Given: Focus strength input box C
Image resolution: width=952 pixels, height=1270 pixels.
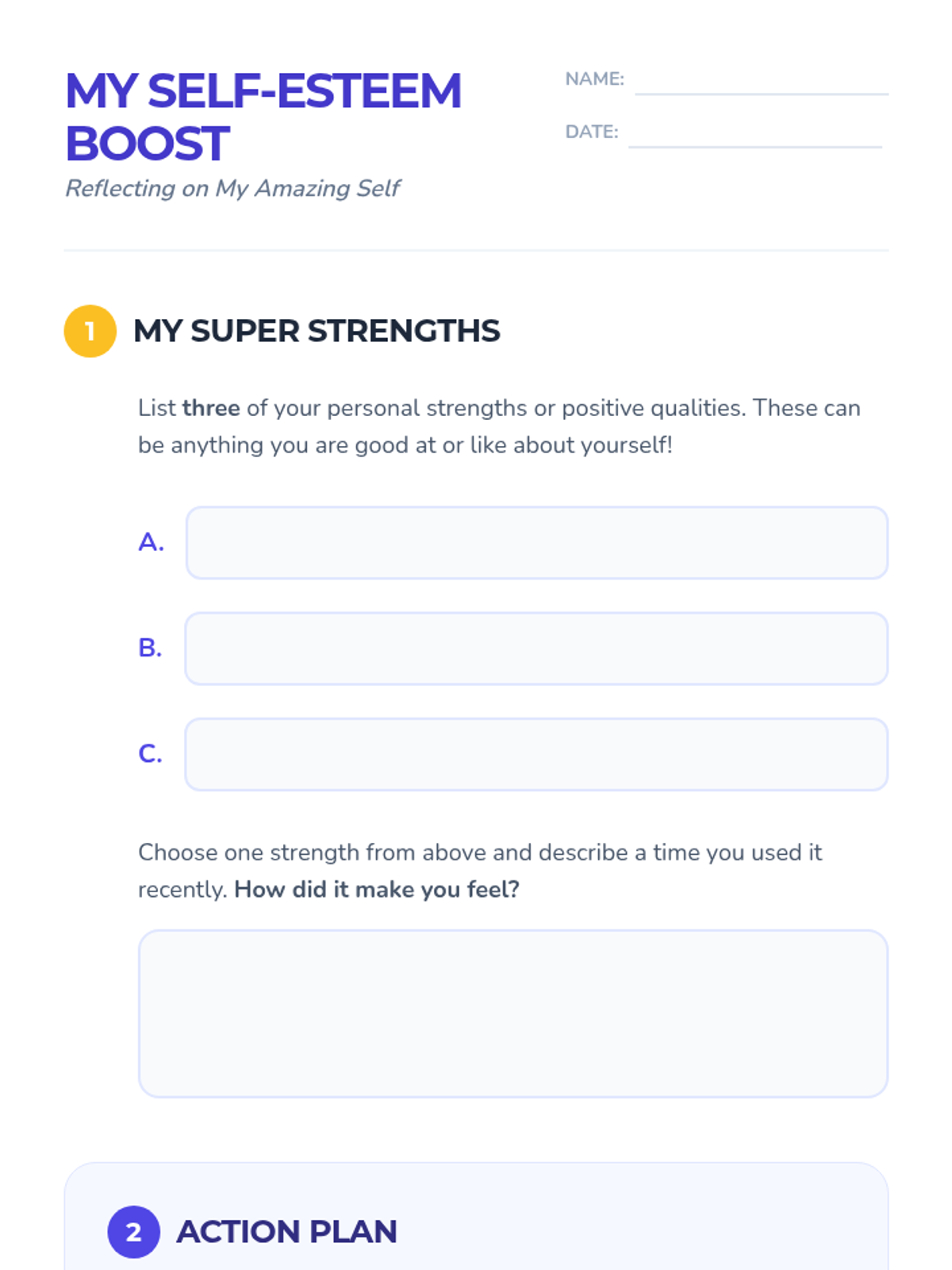Looking at the screenshot, I should [536, 754].
